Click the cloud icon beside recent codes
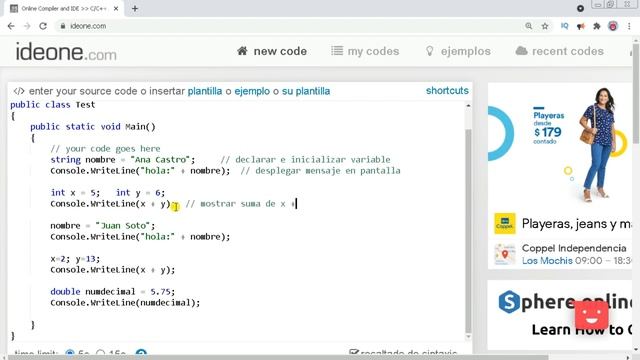640x360 pixels. pyautogui.click(x=521, y=51)
